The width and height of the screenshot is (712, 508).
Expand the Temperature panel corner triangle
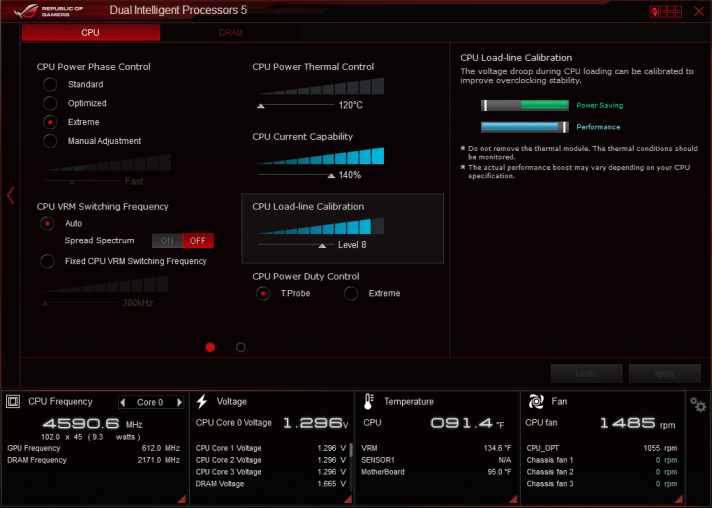pos(513,499)
